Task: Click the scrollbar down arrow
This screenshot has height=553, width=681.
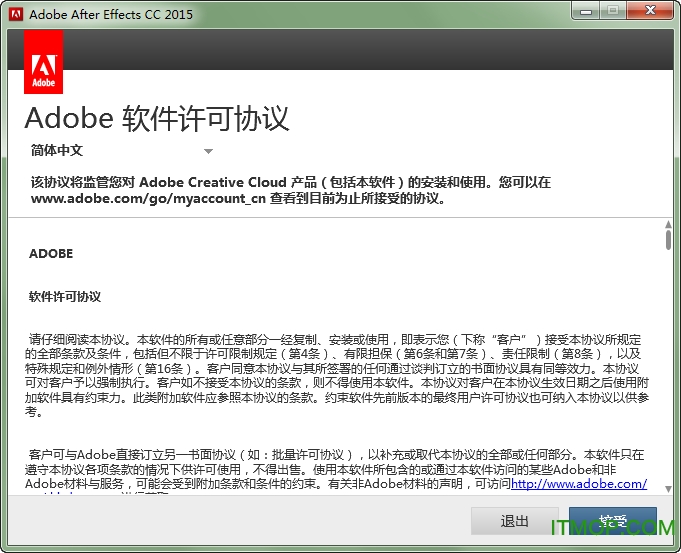Action: 668,489
